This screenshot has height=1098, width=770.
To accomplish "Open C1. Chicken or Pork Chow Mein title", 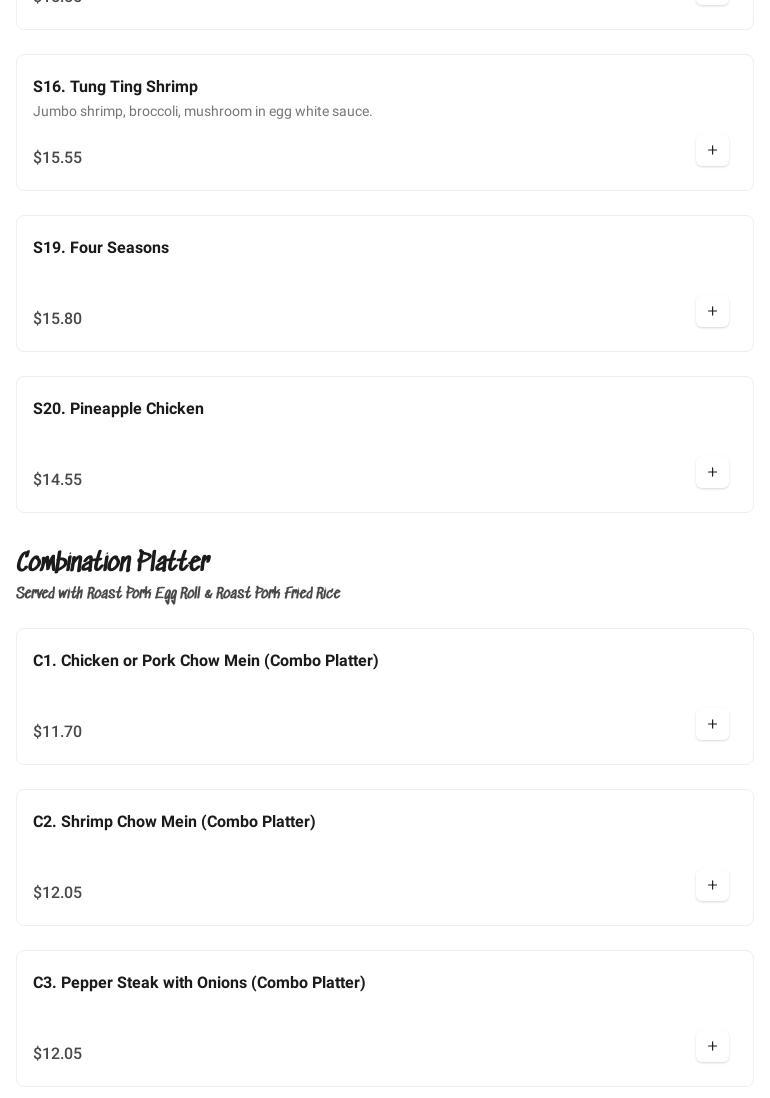I will [x=205, y=661].
